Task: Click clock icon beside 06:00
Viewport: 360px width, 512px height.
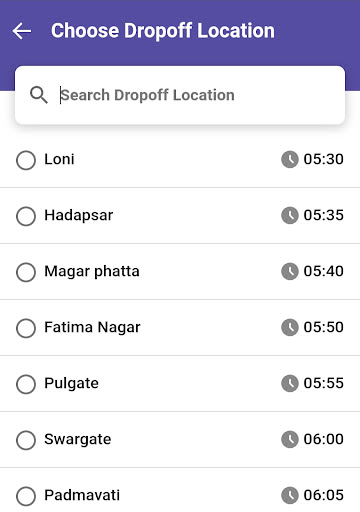Action: (x=290, y=439)
